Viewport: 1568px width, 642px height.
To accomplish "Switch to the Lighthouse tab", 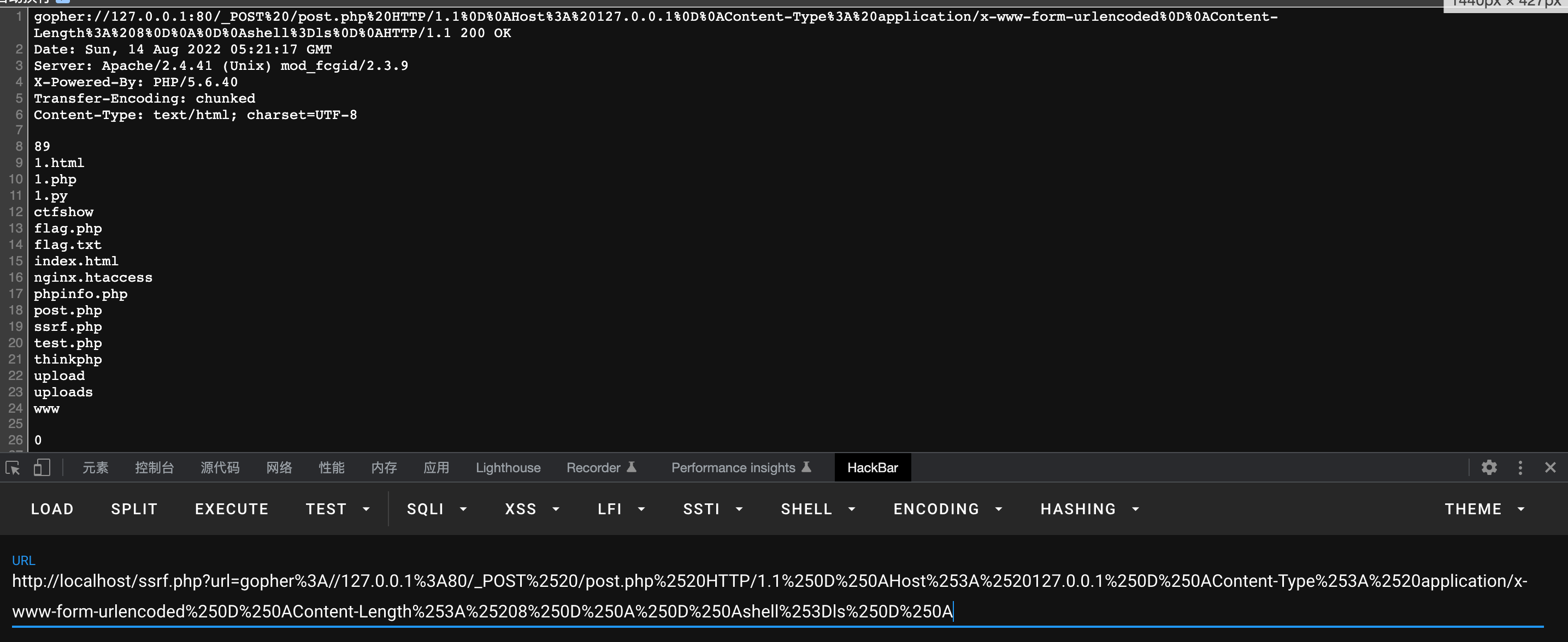I will (508, 467).
